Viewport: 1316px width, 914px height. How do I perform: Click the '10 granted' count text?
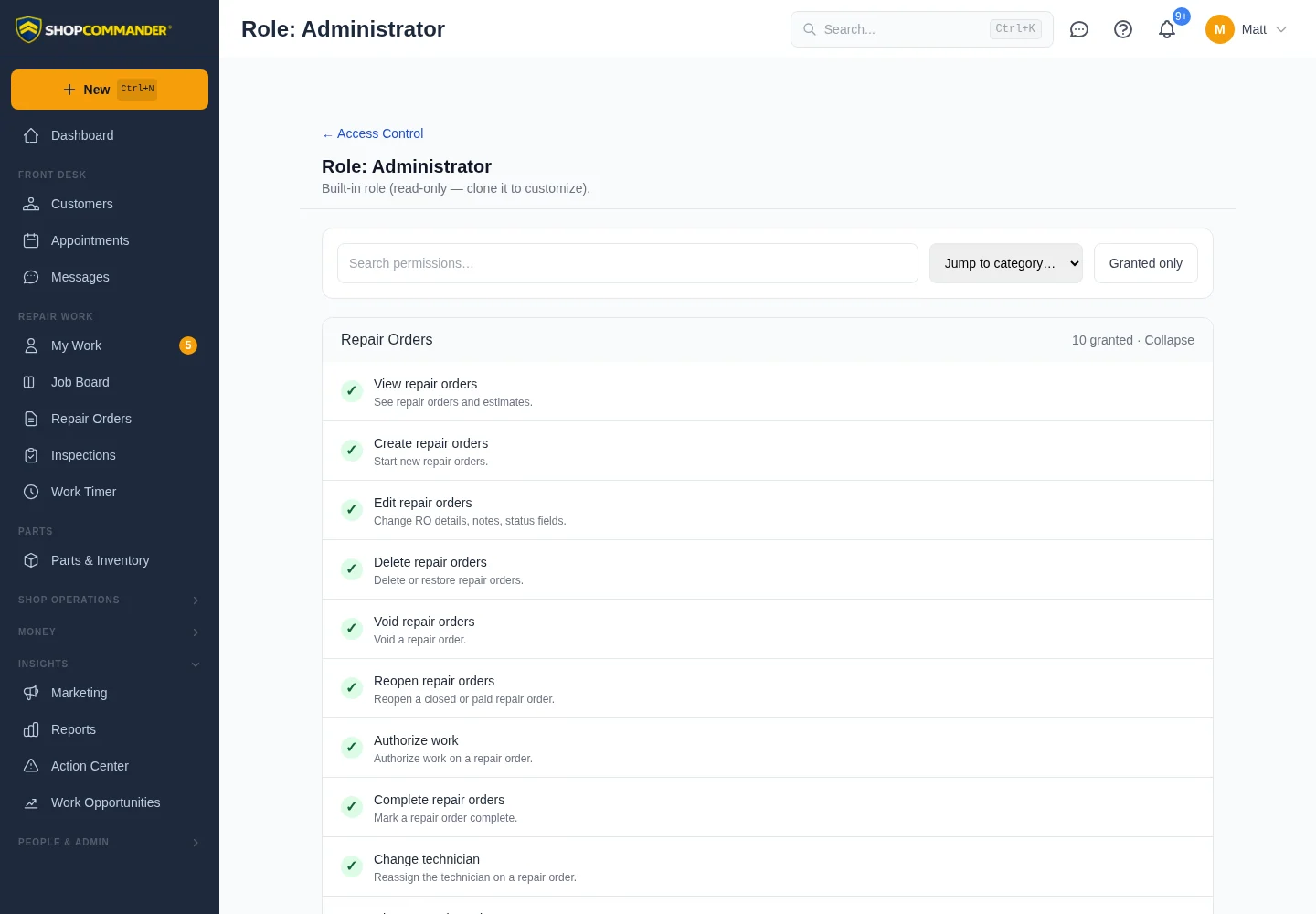click(1102, 340)
